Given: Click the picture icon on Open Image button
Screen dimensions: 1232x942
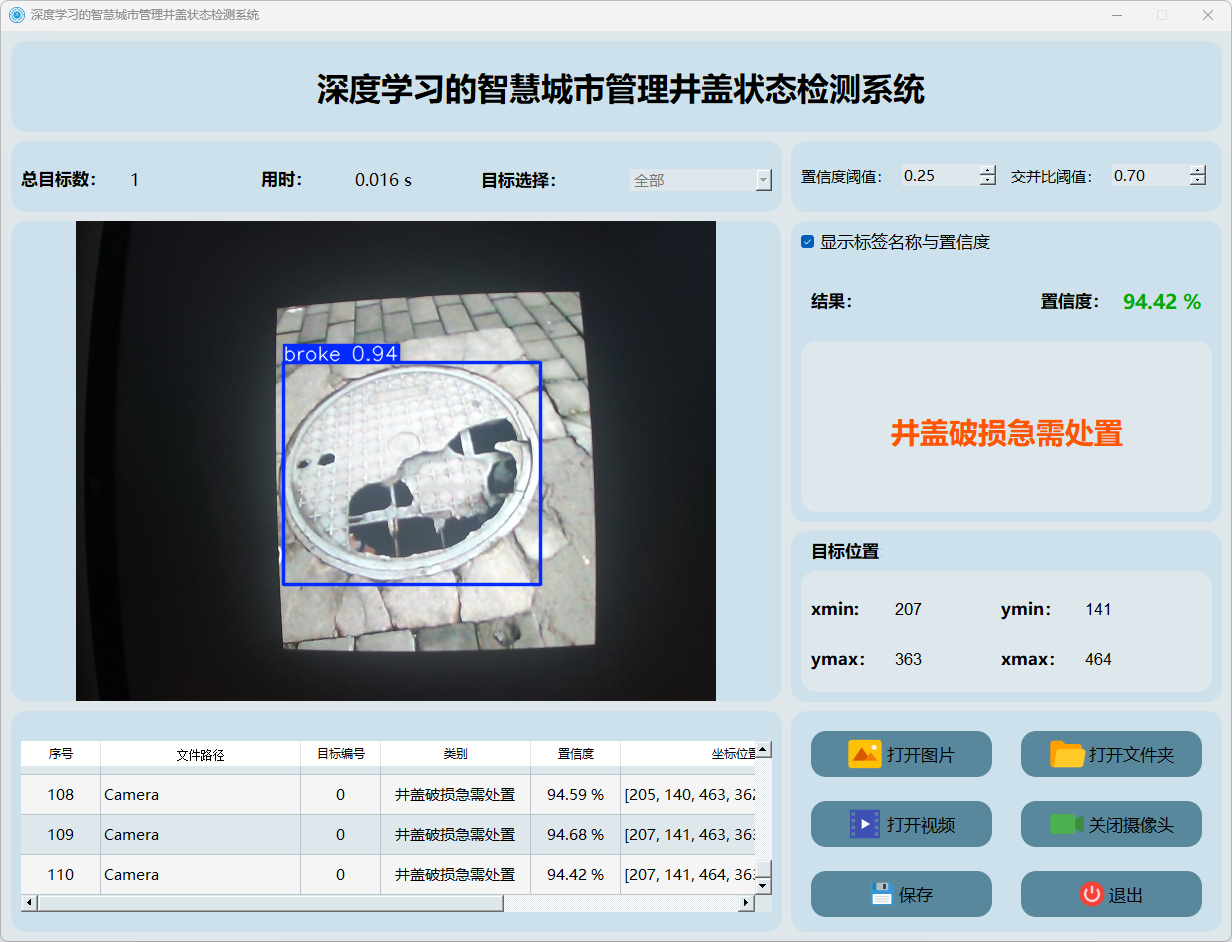Looking at the screenshot, I should 864,754.
